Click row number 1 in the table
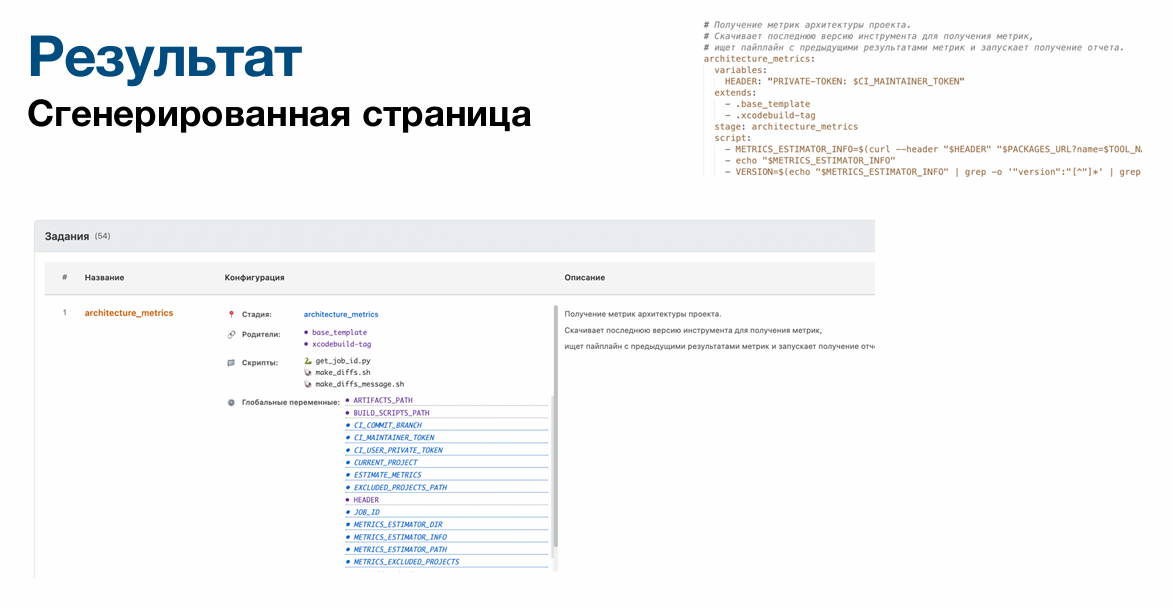The image size is (1173, 608). tap(64, 313)
